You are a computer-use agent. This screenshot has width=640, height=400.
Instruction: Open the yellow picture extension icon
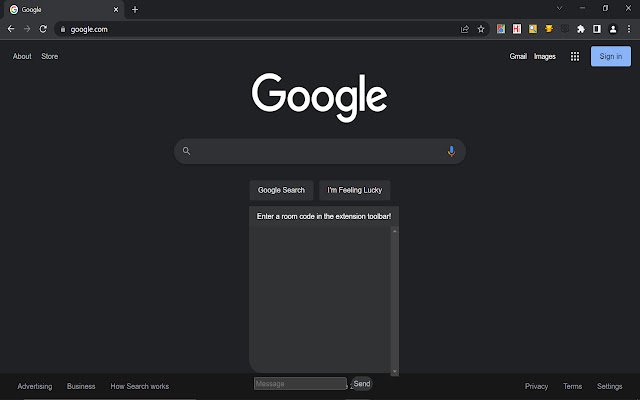pyautogui.click(x=533, y=29)
